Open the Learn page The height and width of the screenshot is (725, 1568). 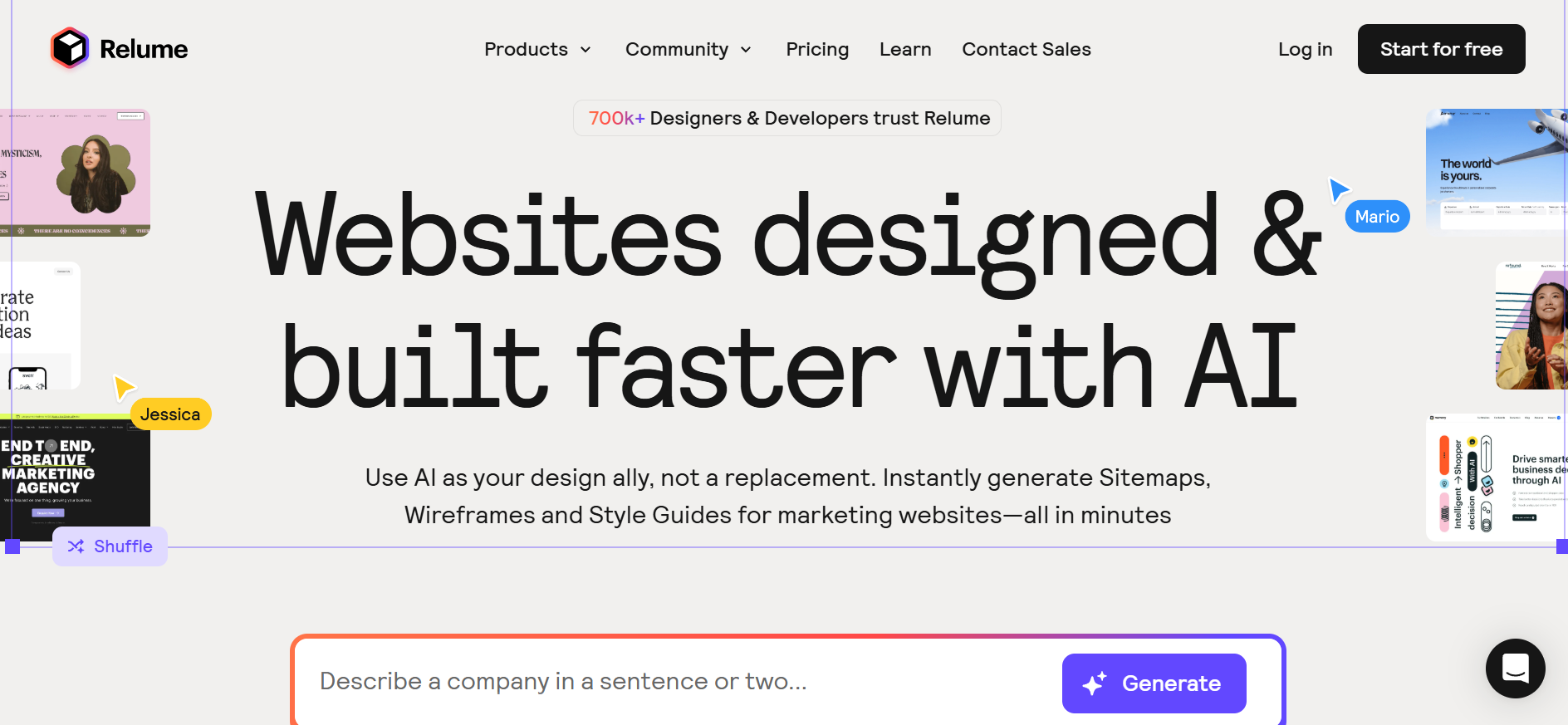pyautogui.click(x=905, y=49)
